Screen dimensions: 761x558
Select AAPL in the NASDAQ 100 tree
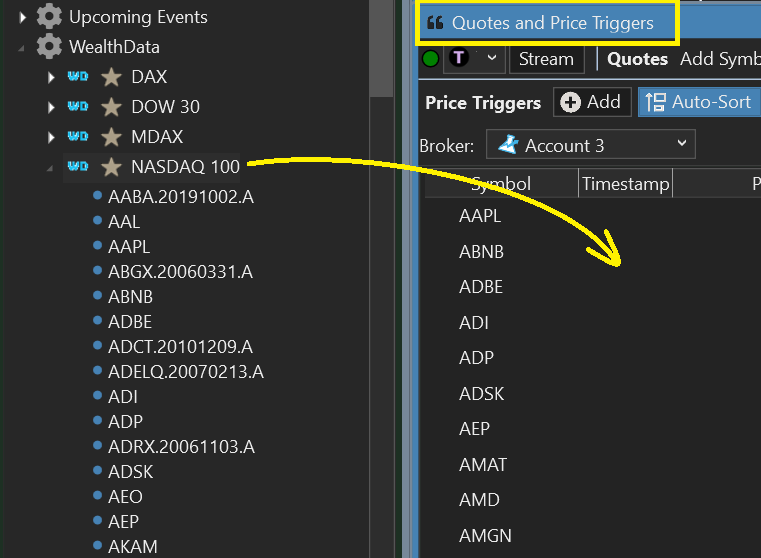click(128, 247)
